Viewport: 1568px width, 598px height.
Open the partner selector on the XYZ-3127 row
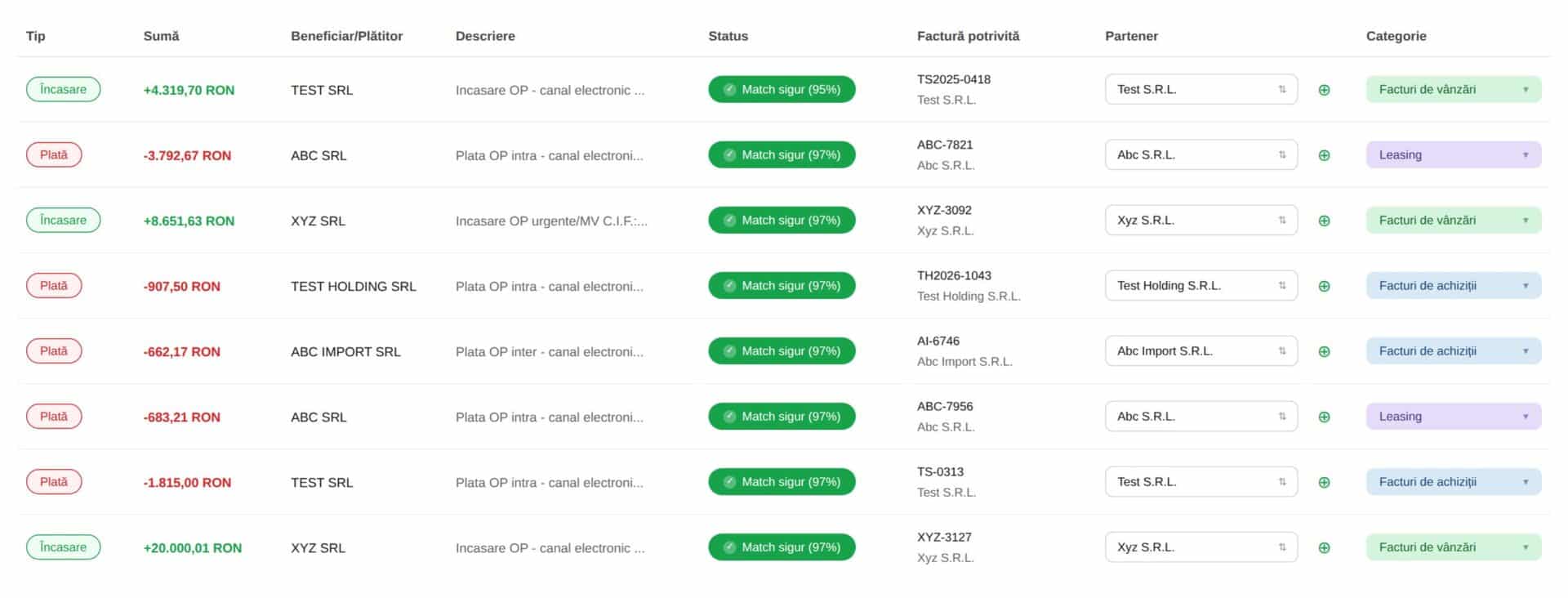(1200, 547)
